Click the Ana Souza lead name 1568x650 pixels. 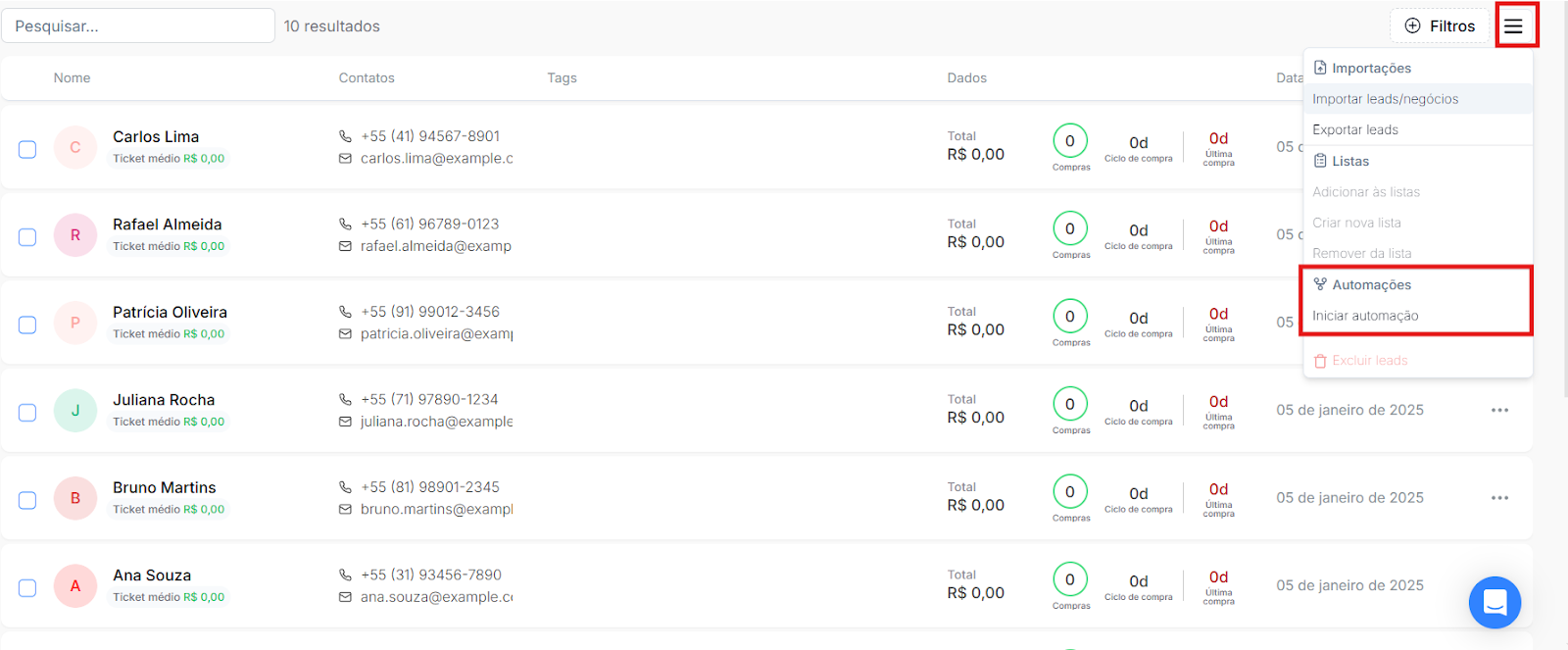click(152, 575)
